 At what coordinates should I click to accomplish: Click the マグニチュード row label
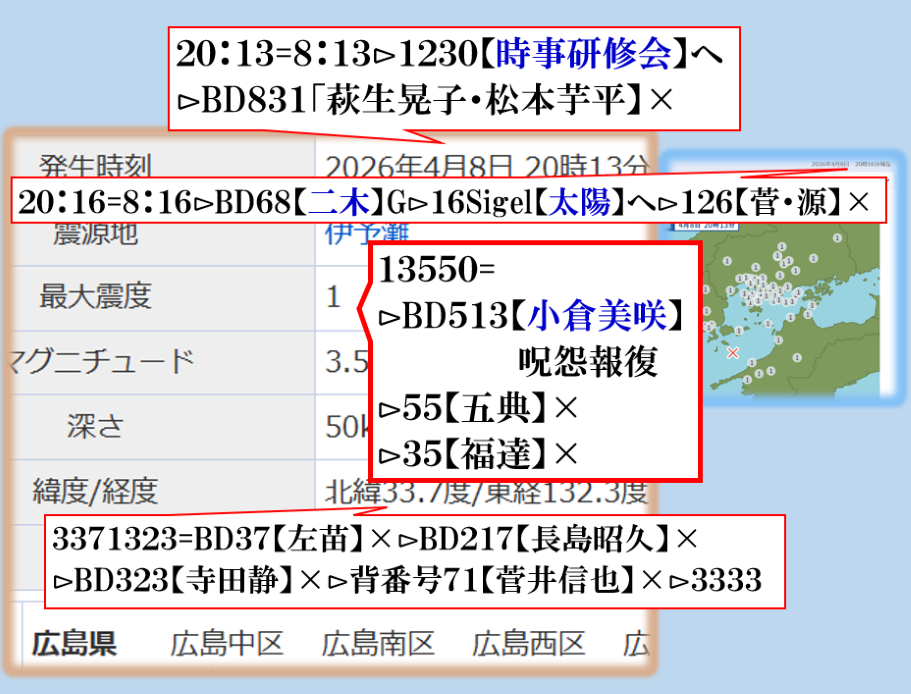tap(96, 361)
